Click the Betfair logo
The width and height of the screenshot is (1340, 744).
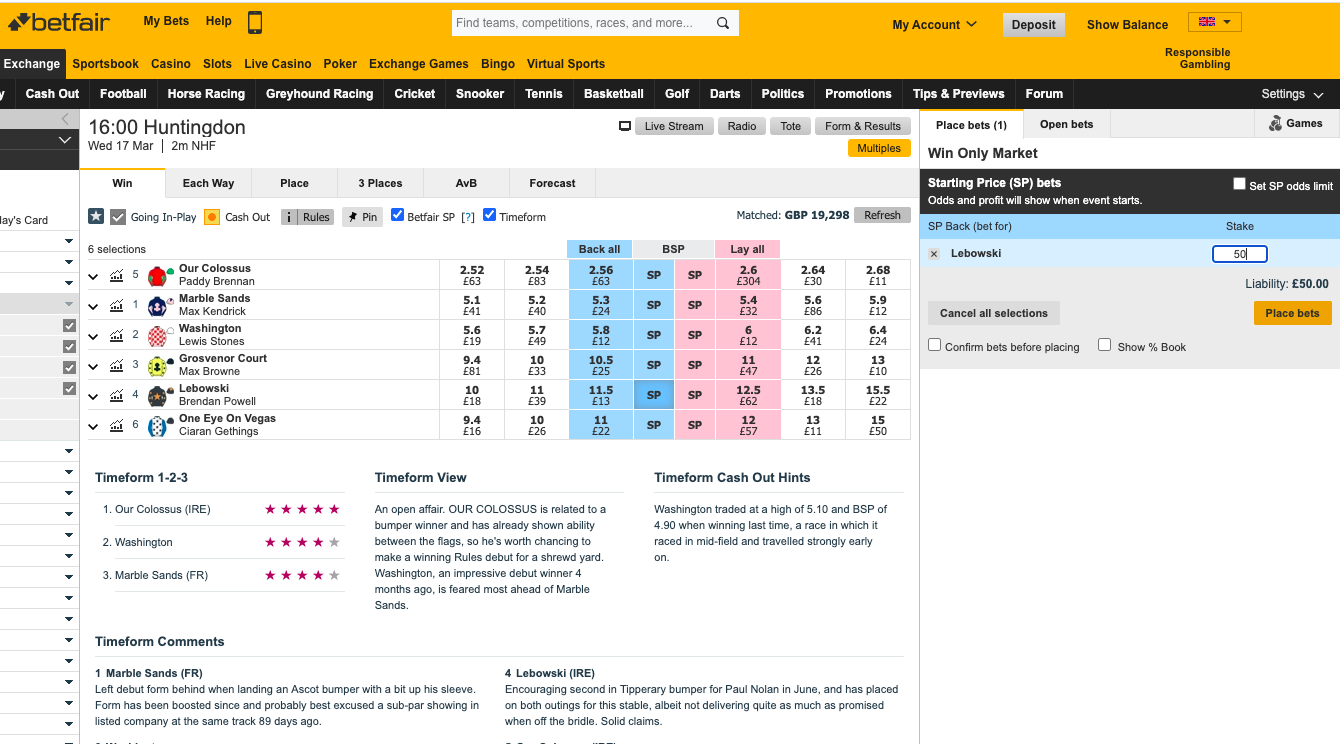pos(59,22)
